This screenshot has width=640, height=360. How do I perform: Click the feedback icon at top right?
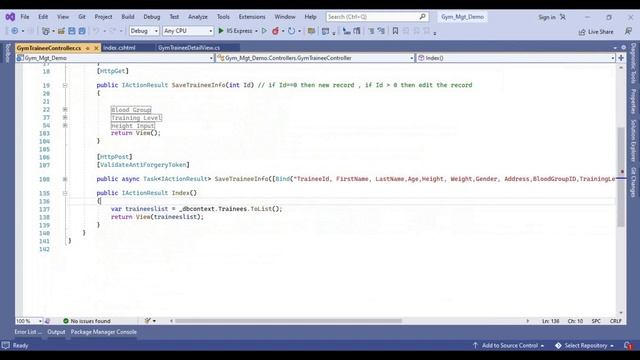pos(628,31)
